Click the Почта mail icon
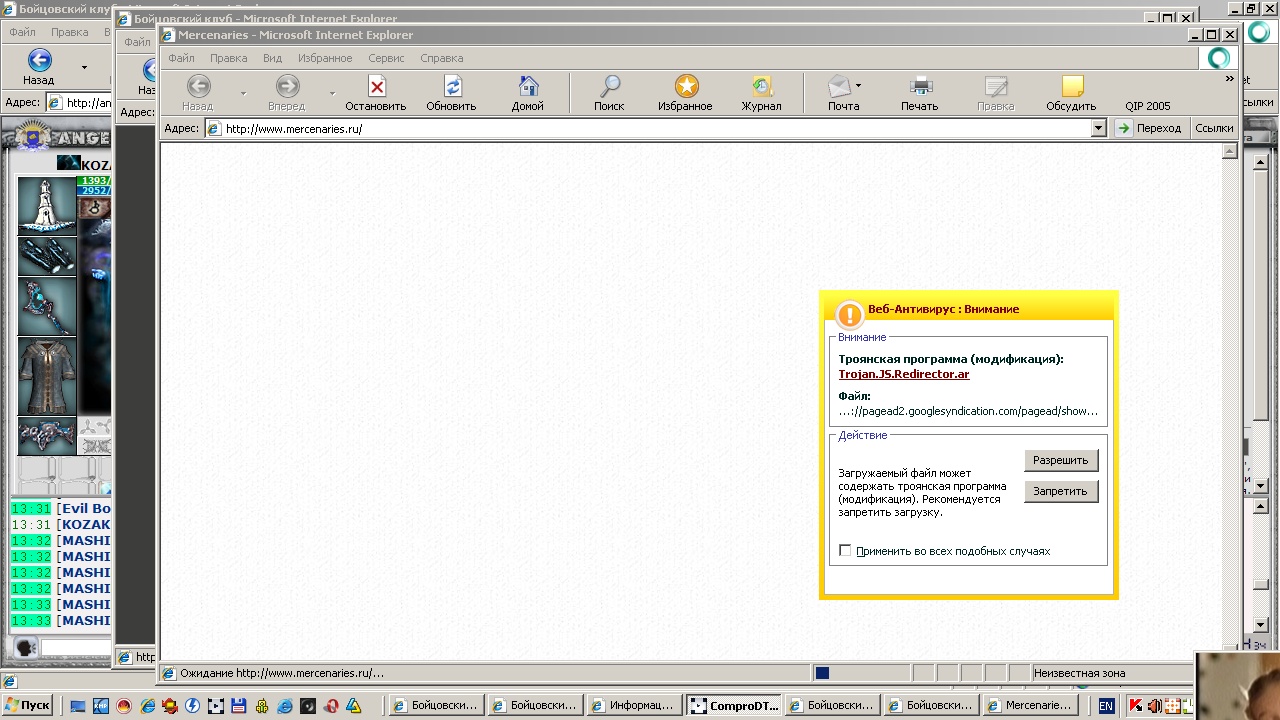 (x=839, y=87)
